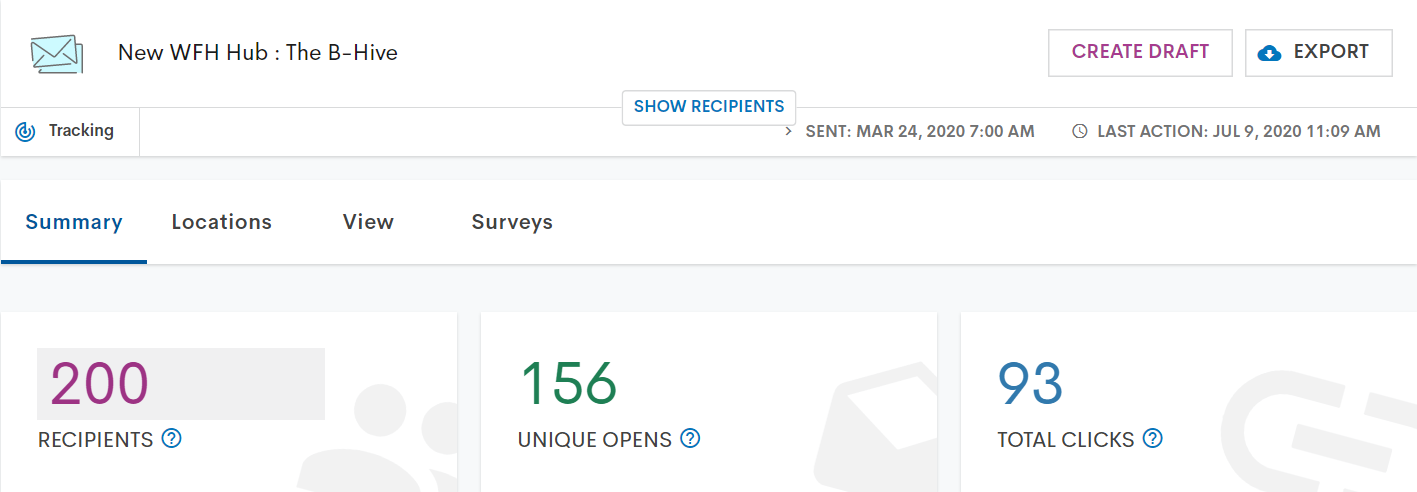The width and height of the screenshot is (1417, 492).
Task: Export the tracking report
Action: (1318, 52)
